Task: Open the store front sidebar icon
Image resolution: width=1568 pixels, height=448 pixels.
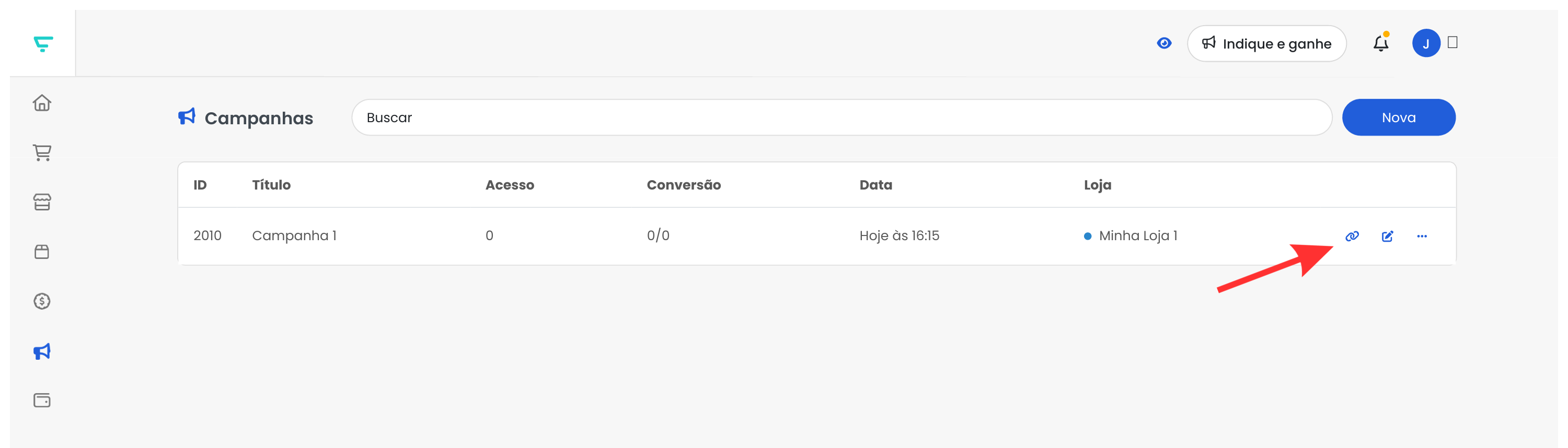Action: (42, 202)
